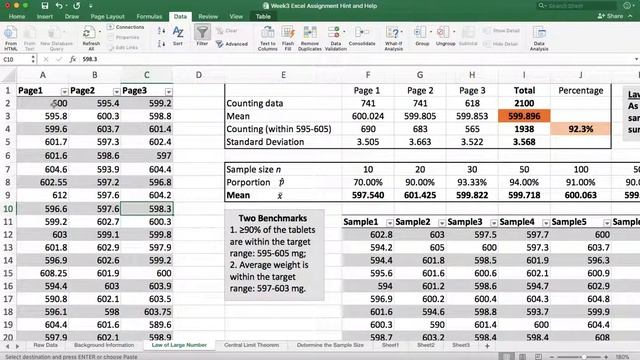Select column C header
The height and width of the screenshot is (360, 640).
pos(147,75)
